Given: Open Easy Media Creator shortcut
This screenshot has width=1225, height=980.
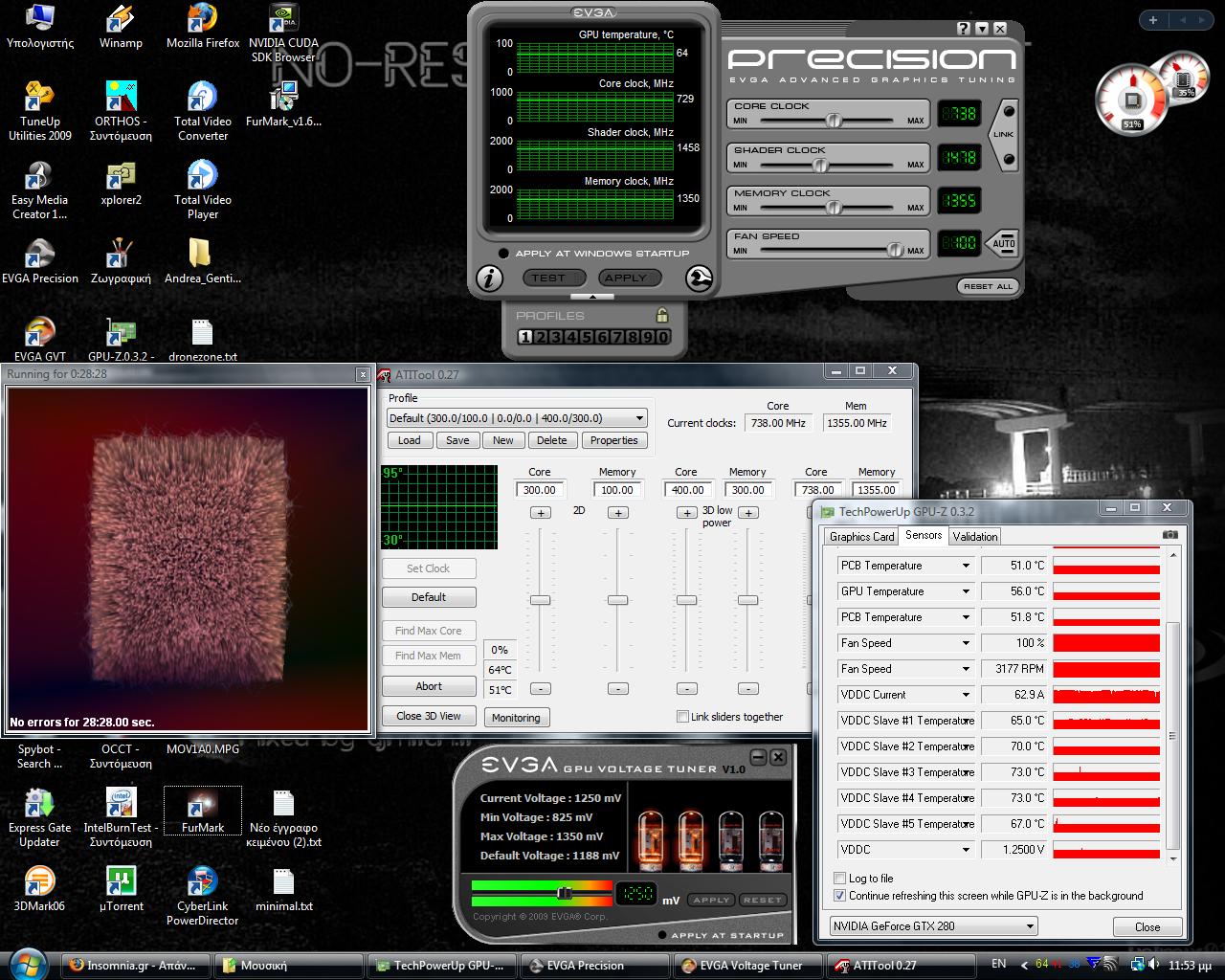Looking at the screenshot, I should pos(40,190).
